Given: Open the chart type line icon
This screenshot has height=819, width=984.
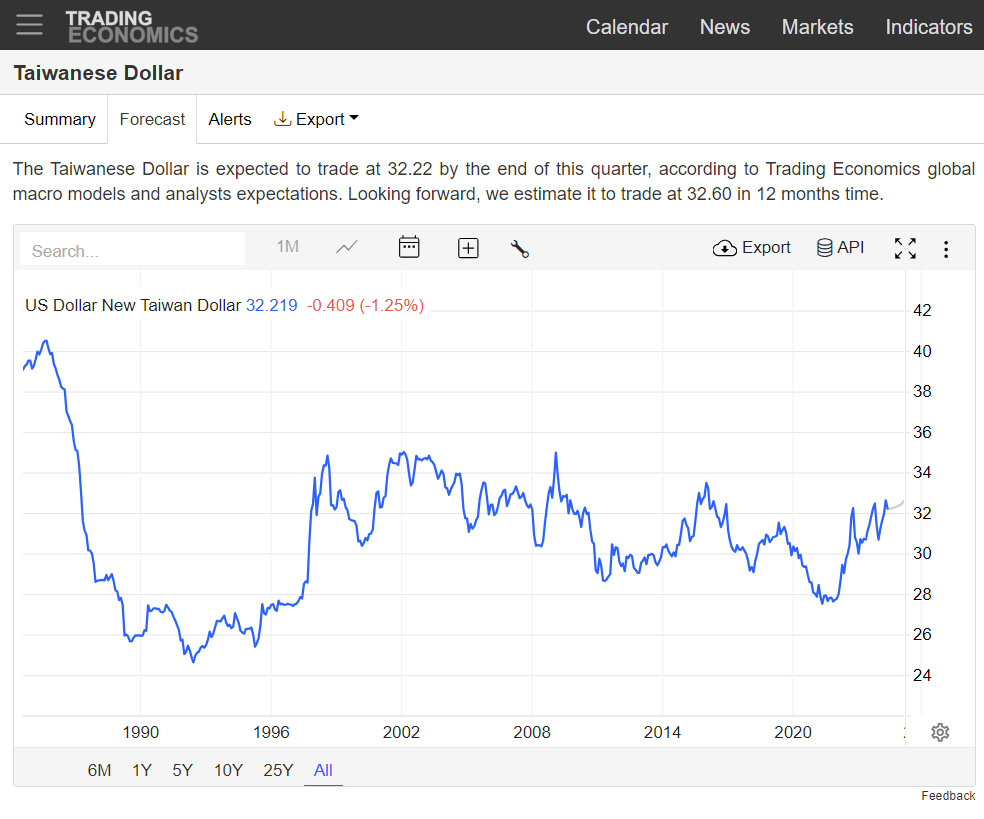Looking at the screenshot, I should [347, 246].
